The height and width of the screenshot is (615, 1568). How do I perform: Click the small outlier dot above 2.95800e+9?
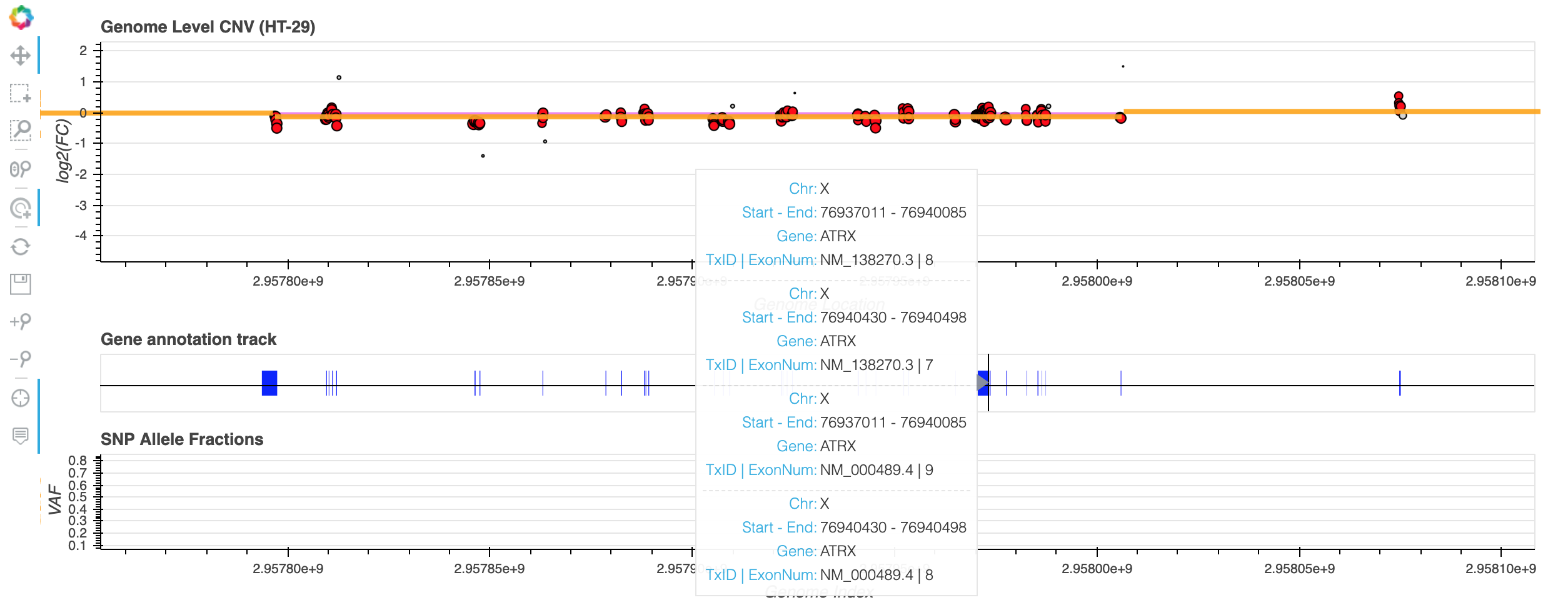pyautogui.click(x=1123, y=66)
